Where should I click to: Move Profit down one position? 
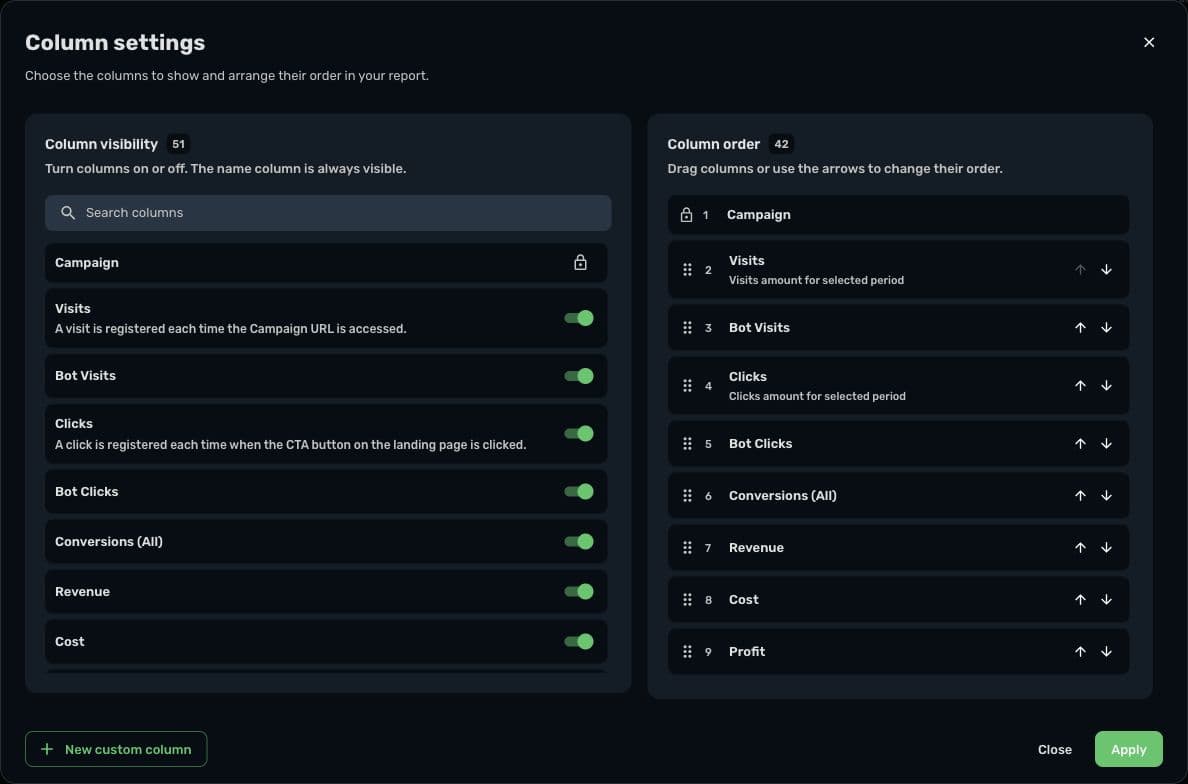point(1106,651)
